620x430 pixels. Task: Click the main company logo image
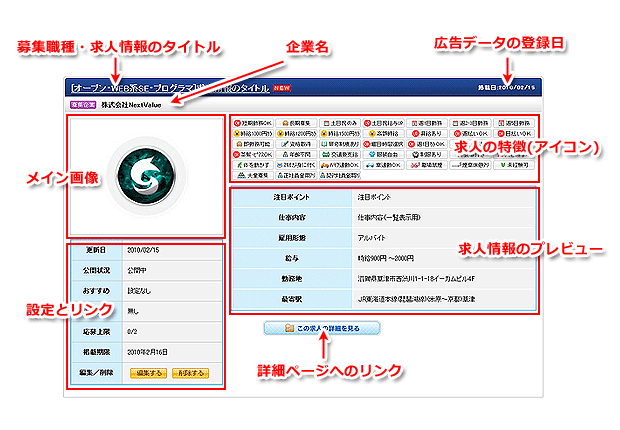(x=146, y=174)
